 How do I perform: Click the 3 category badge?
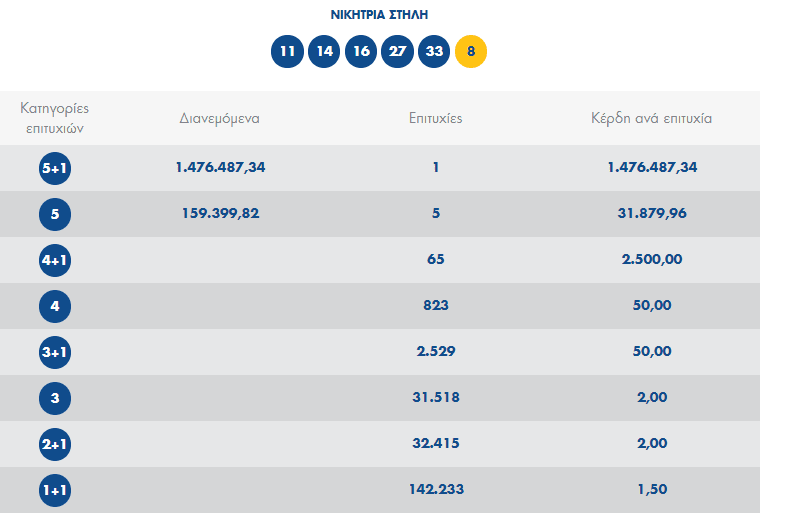point(55,398)
